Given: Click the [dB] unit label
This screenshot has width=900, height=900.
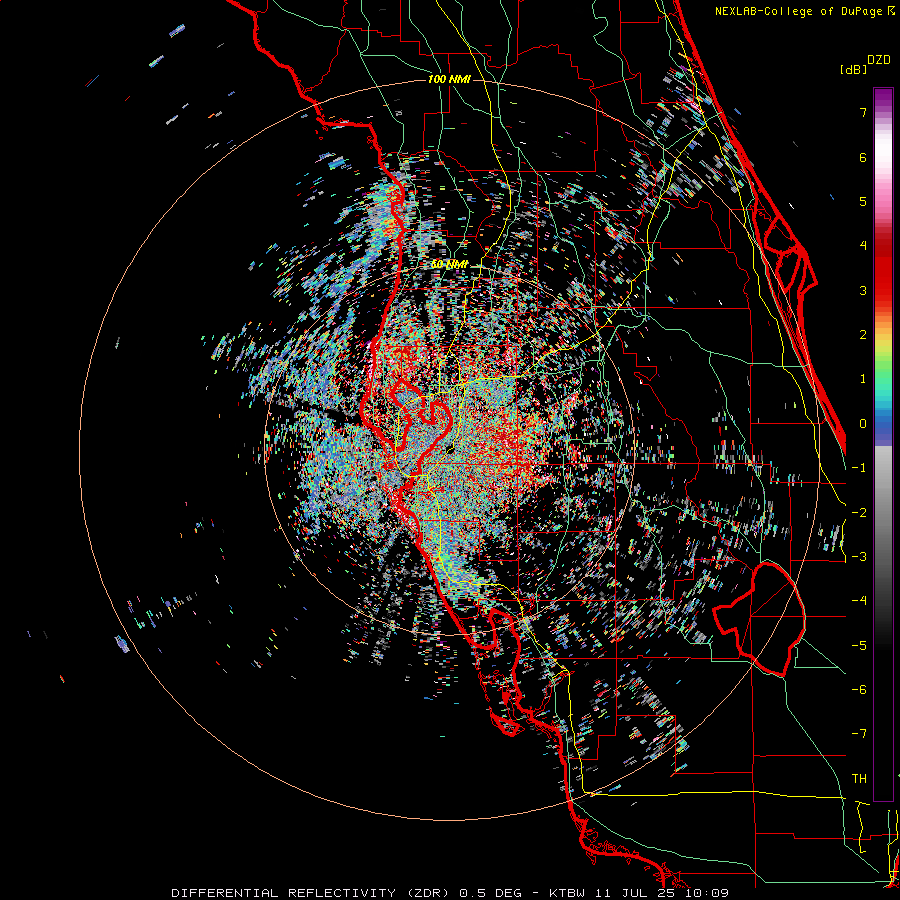Looking at the screenshot, I should tap(854, 69).
